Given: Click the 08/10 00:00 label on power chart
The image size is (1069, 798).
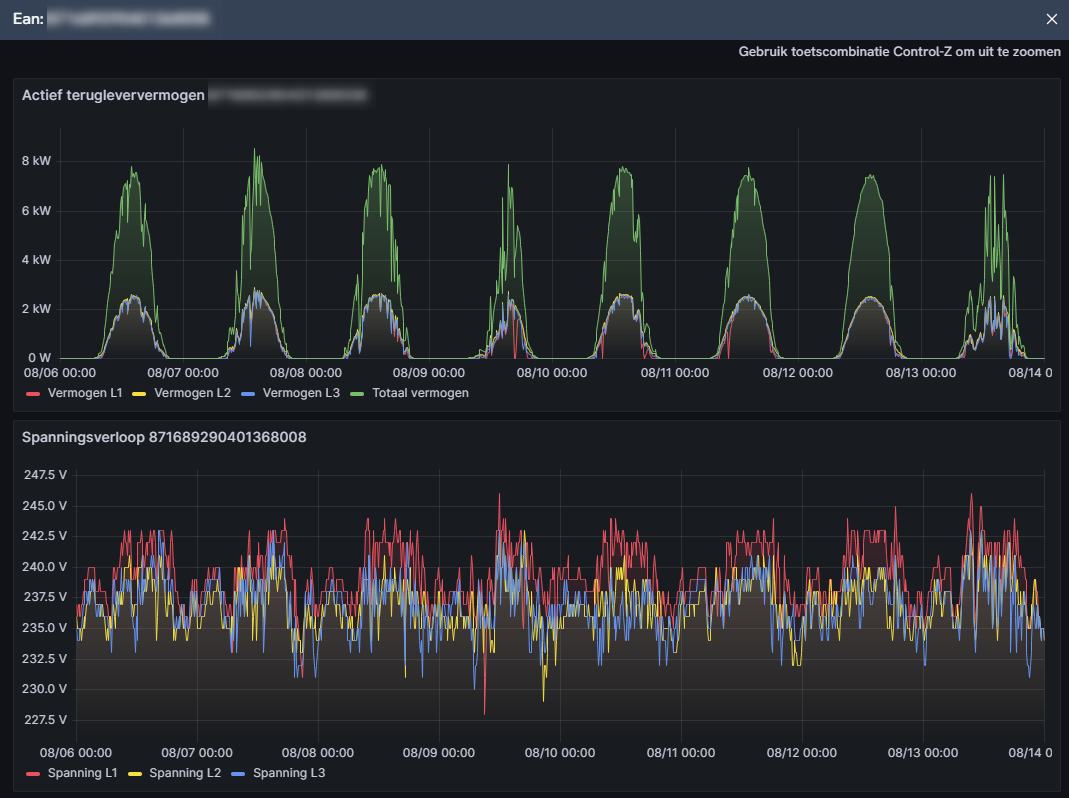Looking at the screenshot, I should click(x=551, y=373).
